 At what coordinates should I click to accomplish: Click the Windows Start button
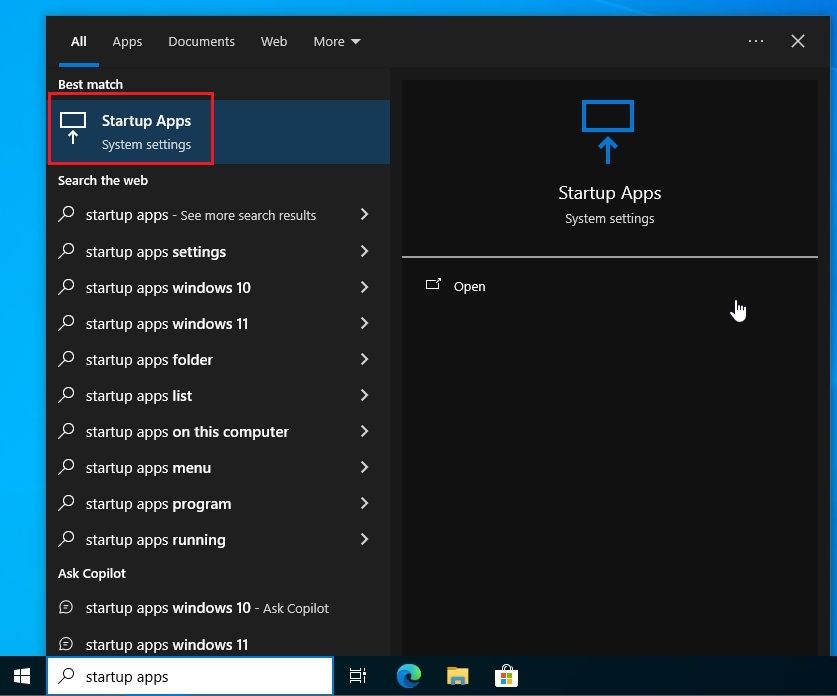click(x=22, y=676)
